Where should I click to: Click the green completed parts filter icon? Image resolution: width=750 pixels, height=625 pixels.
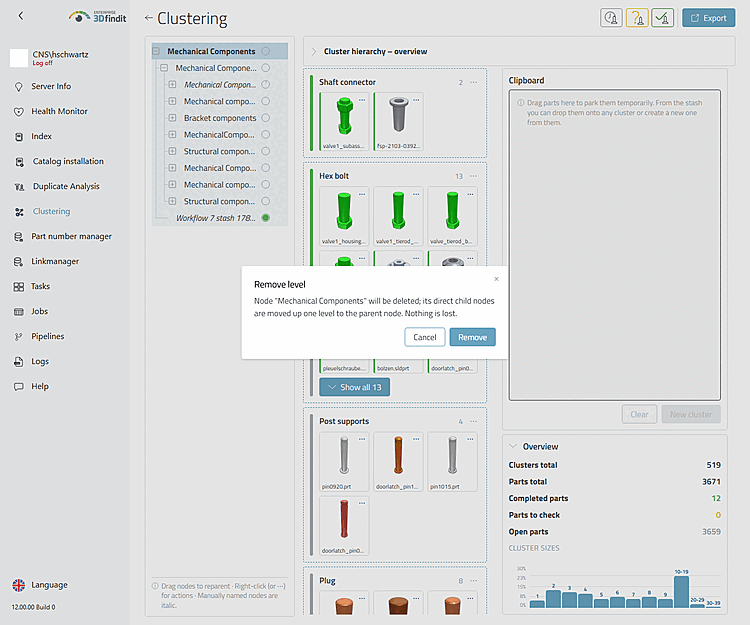point(662,18)
